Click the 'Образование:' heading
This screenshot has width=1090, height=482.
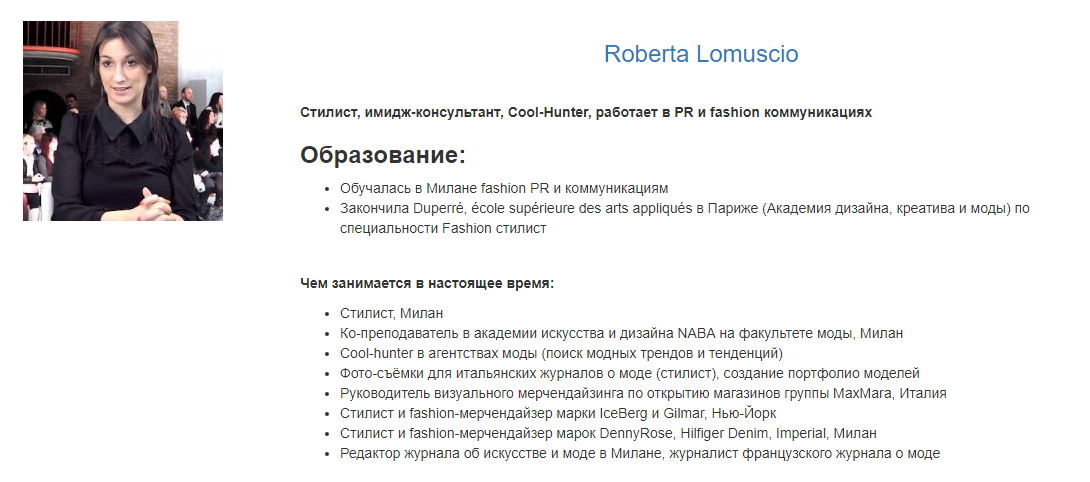point(383,155)
